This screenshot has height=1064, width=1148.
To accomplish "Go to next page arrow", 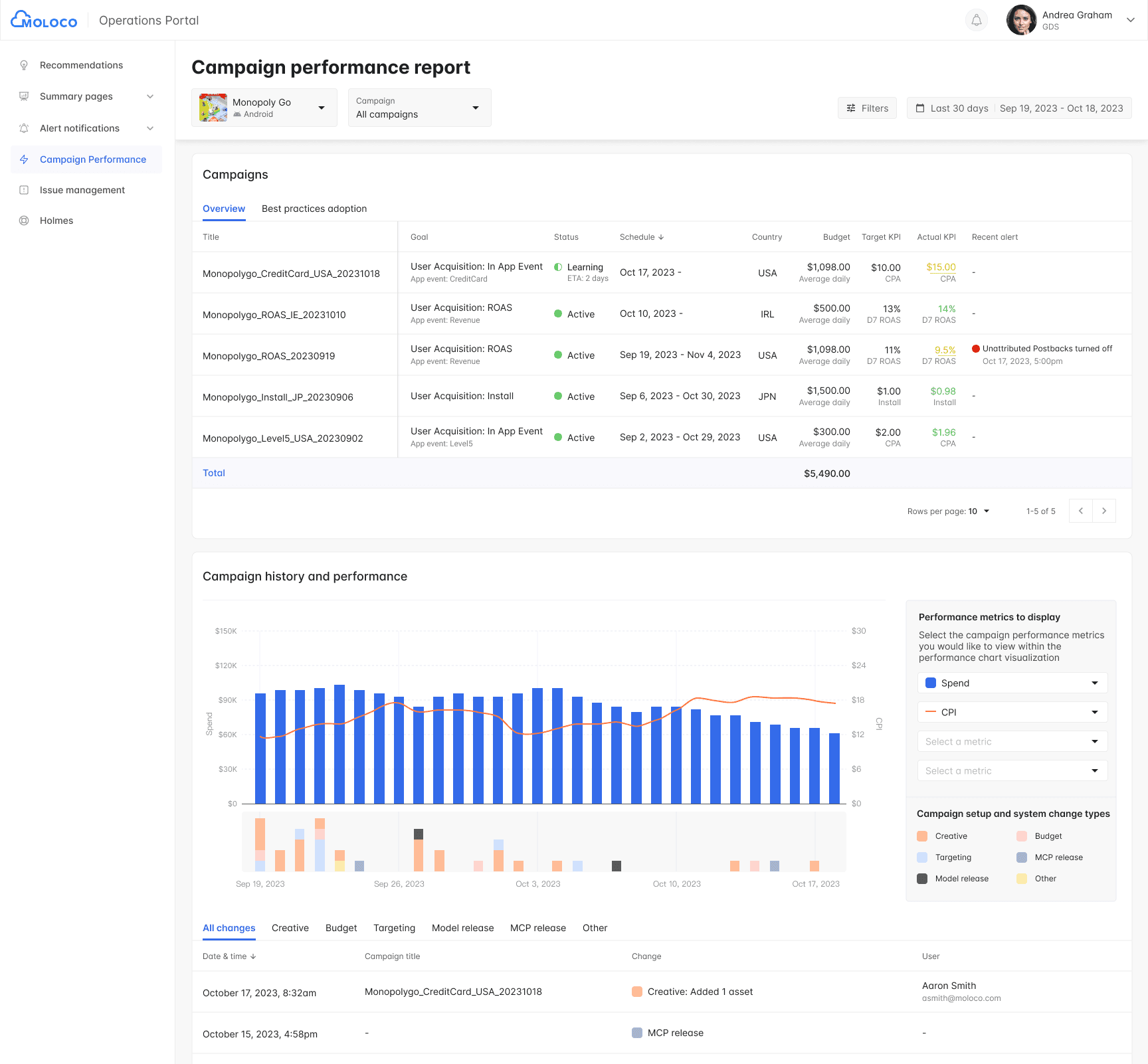I will point(1104,511).
